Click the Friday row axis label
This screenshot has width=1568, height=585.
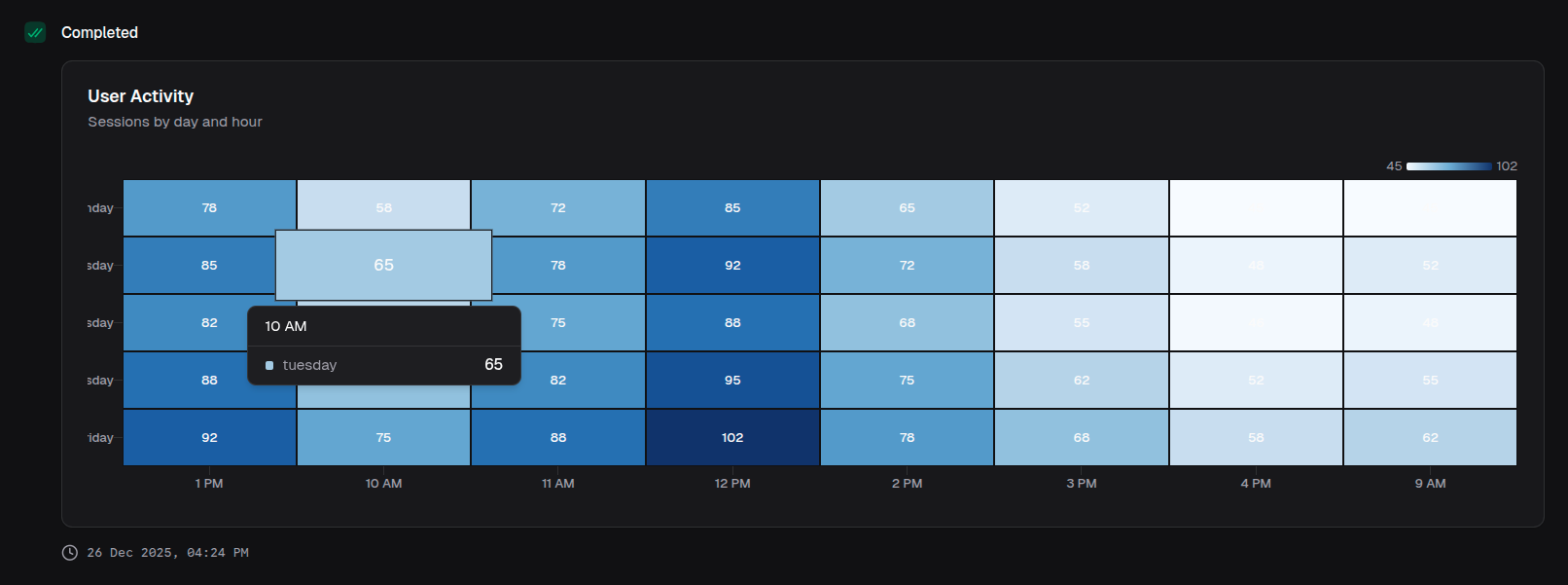click(x=100, y=438)
